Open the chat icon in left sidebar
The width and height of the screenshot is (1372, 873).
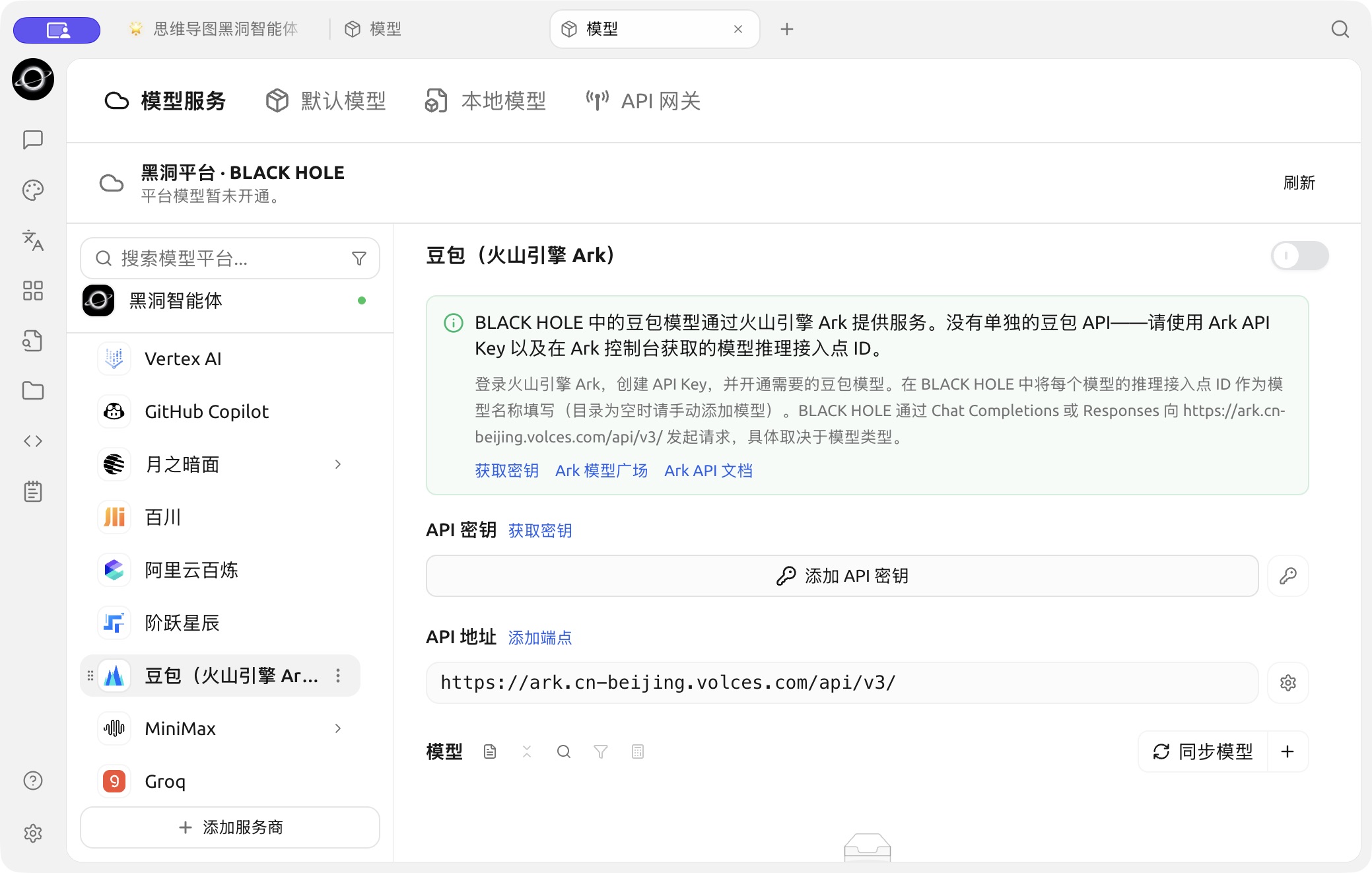pyautogui.click(x=33, y=139)
